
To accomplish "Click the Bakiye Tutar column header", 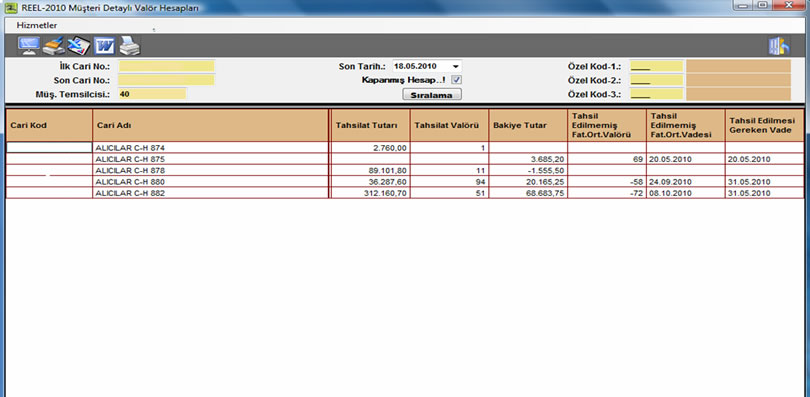I will pos(528,125).
